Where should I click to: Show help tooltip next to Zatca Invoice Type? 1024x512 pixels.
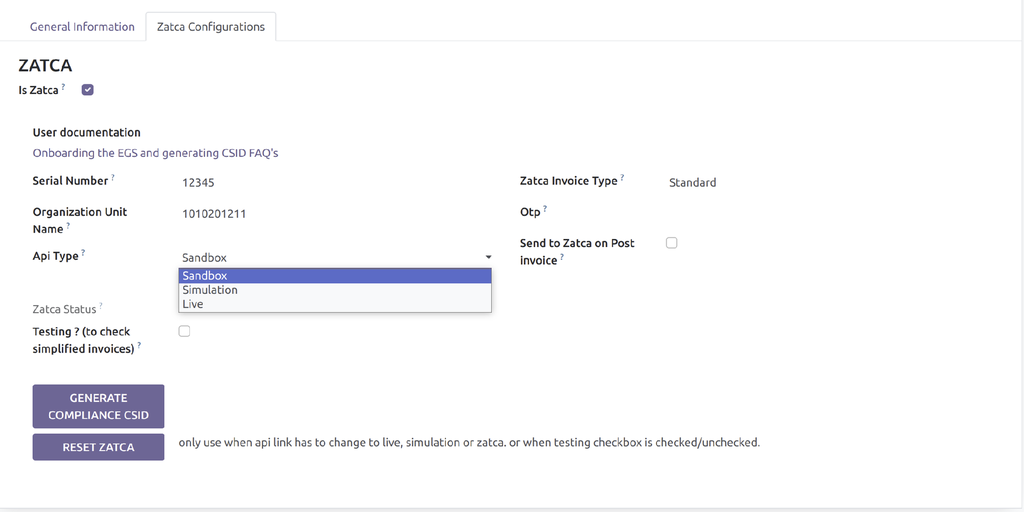tap(622, 177)
